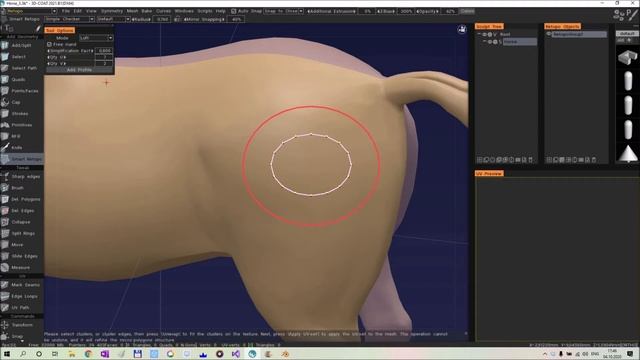Open File Explorer from the taskbar
640x360 pixels.
pyautogui.click(x=71, y=354)
